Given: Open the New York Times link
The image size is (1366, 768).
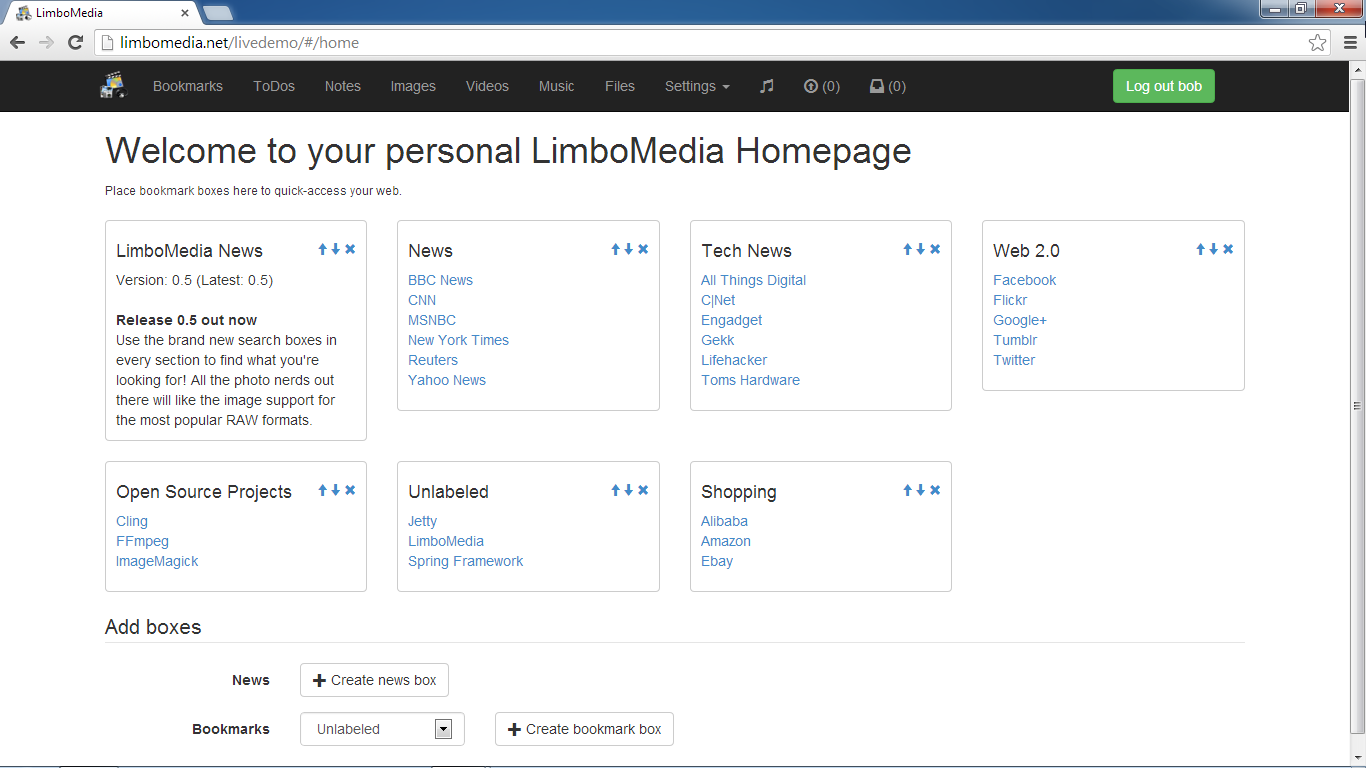Looking at the screenshot, I should point(458,340).
